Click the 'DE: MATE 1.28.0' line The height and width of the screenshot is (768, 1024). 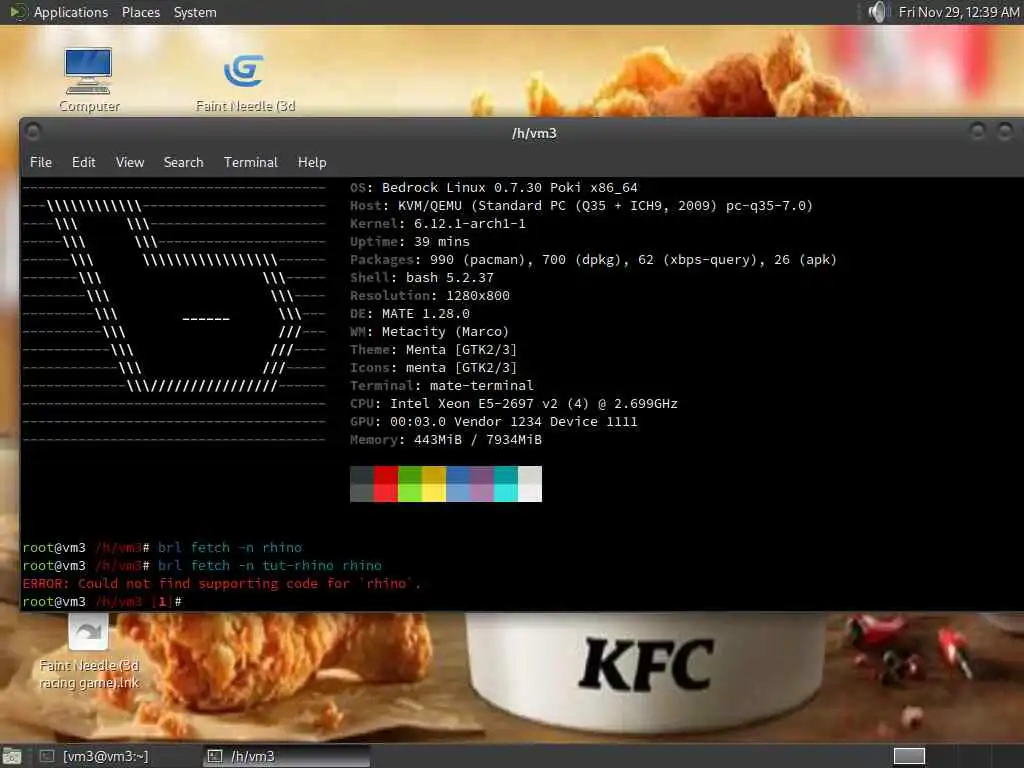(410, 313)
